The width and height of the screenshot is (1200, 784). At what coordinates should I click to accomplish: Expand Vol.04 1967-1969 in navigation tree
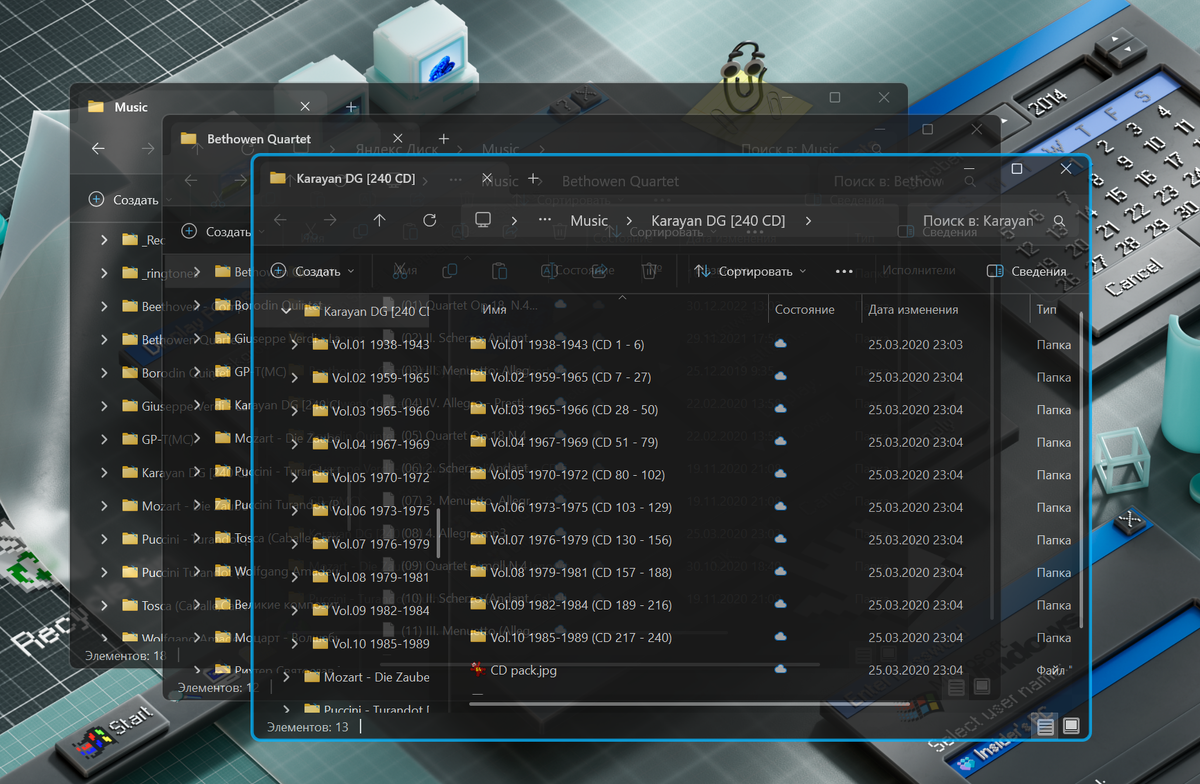coord(294,444)
